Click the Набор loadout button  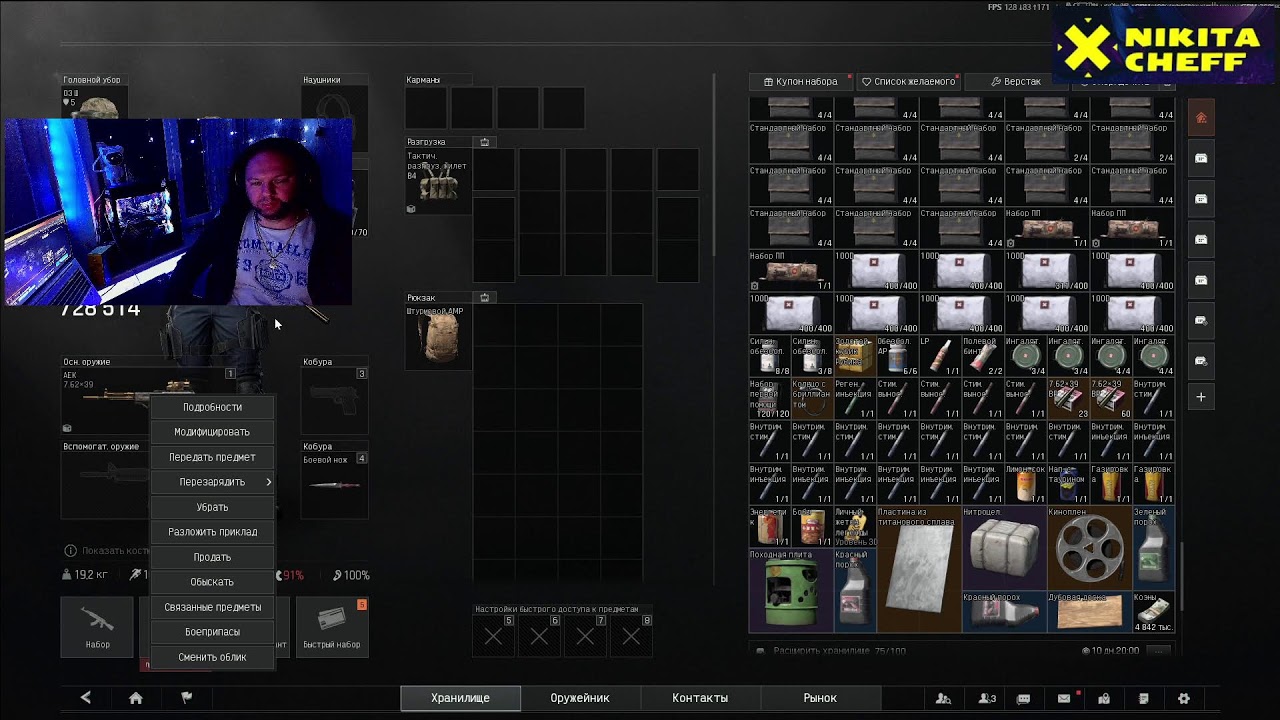click(x=97, y=627)
